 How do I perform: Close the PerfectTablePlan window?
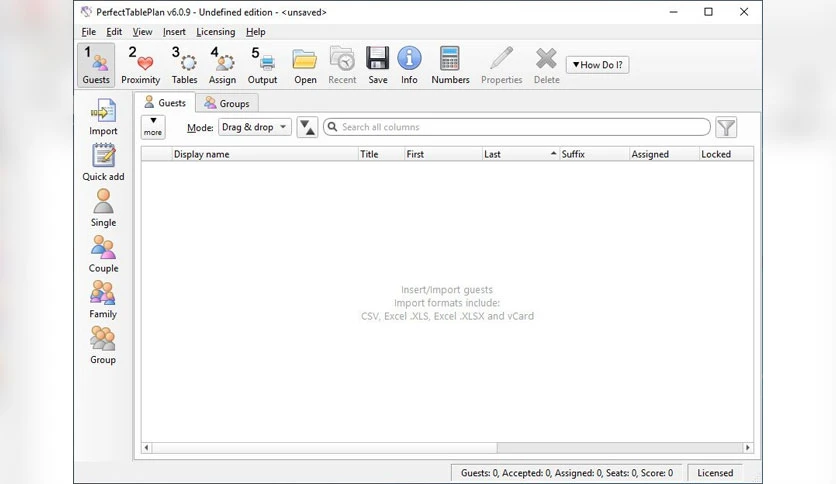(x=744, y=12)
